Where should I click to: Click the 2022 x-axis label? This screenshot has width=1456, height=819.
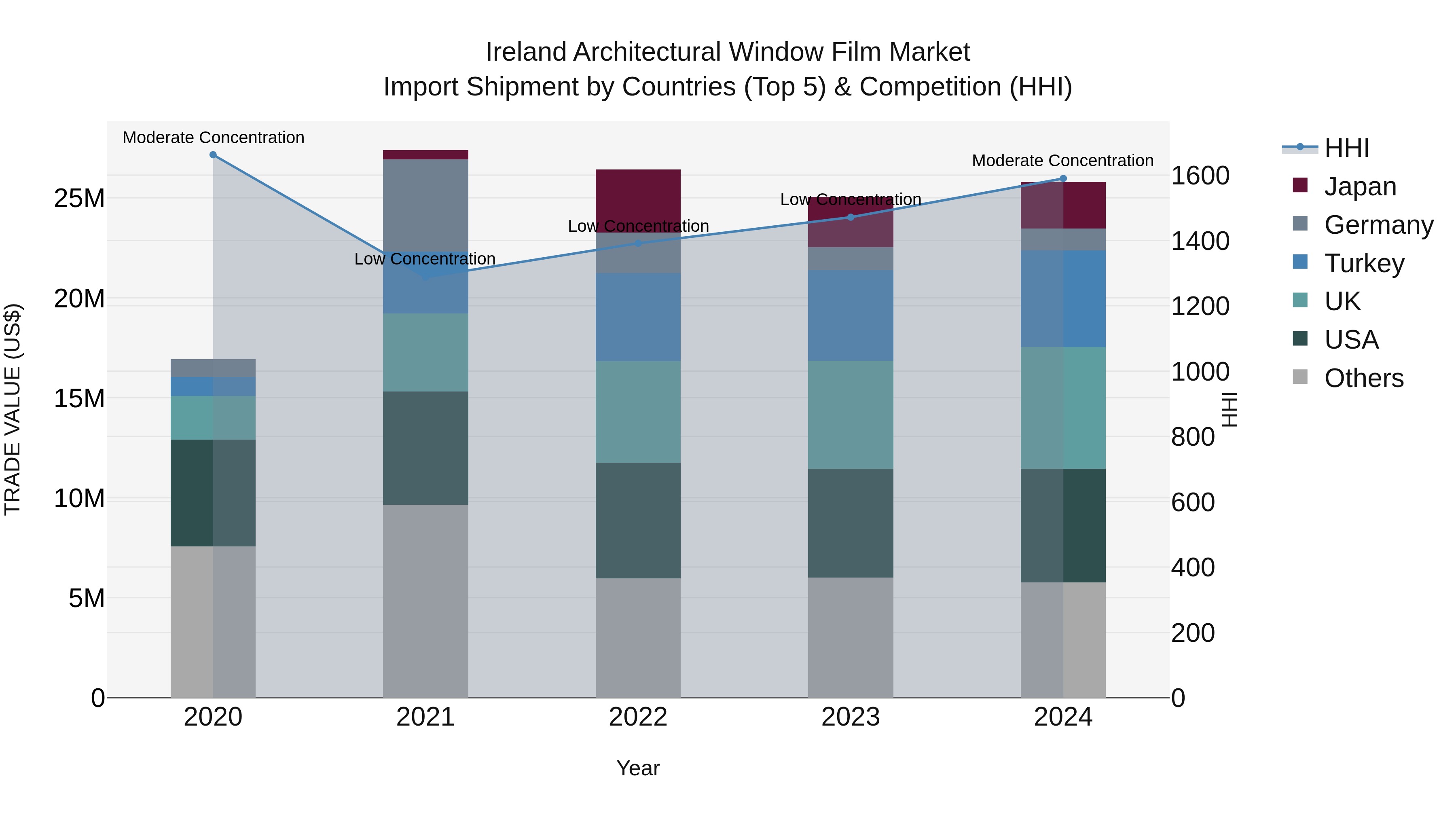638,717
